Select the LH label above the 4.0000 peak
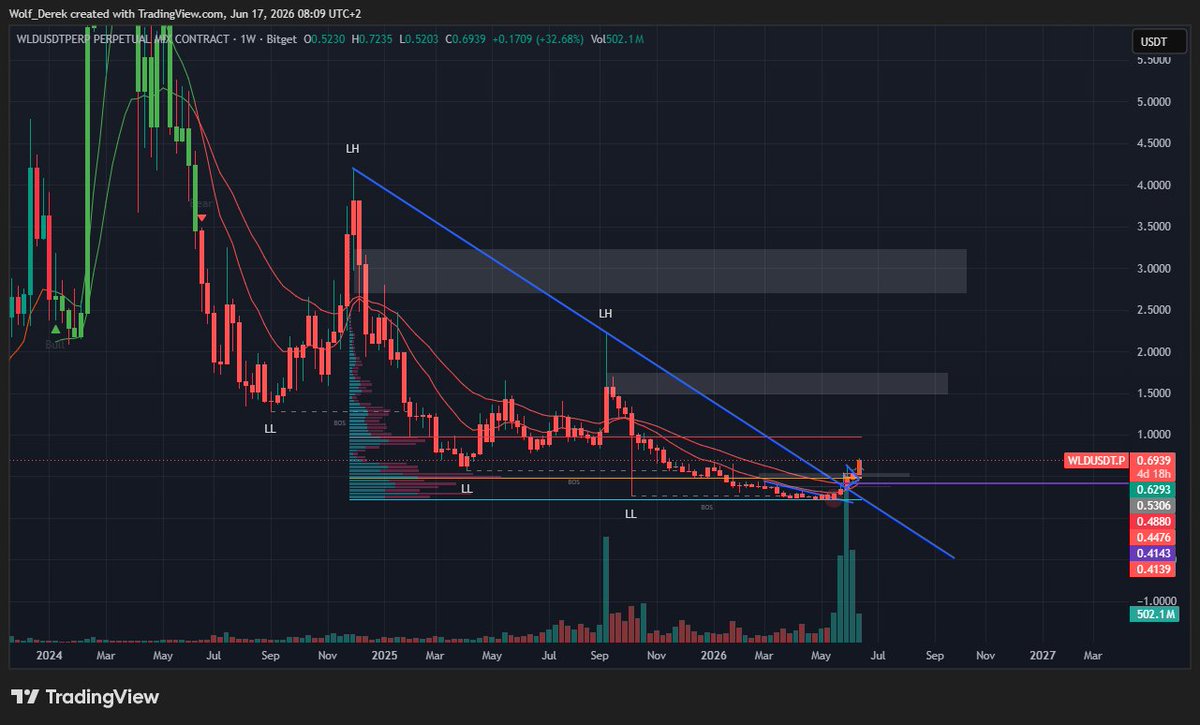The width and height of the screenshot is (1200, 725). tap(352, 148)
